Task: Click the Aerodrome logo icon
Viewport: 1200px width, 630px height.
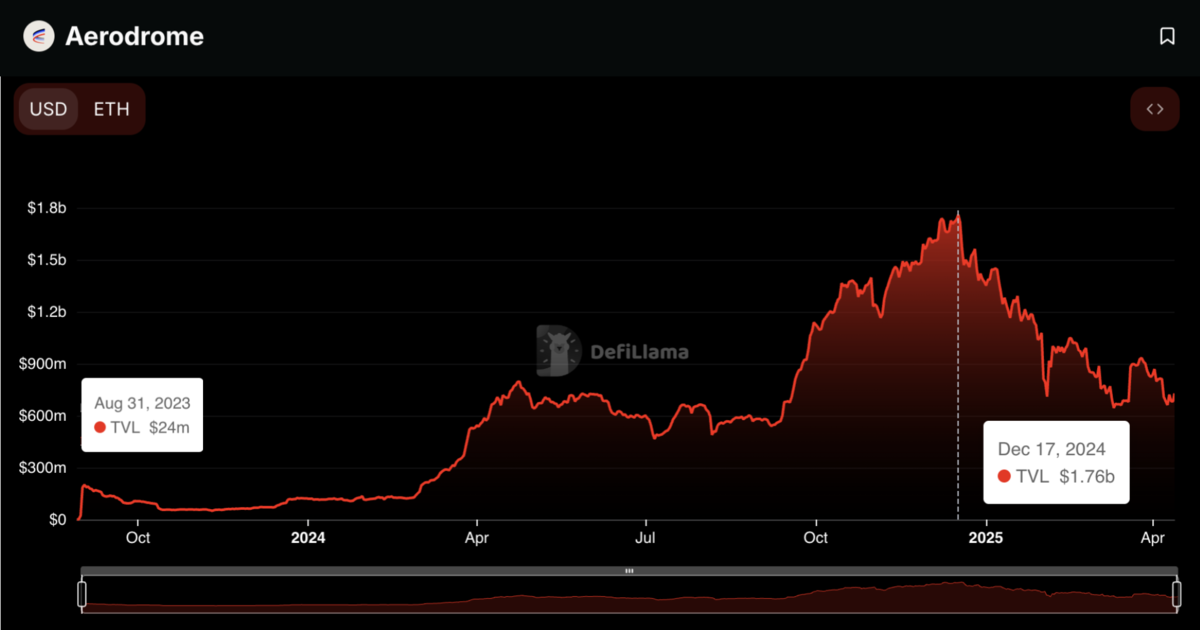Action: point(39,37)
